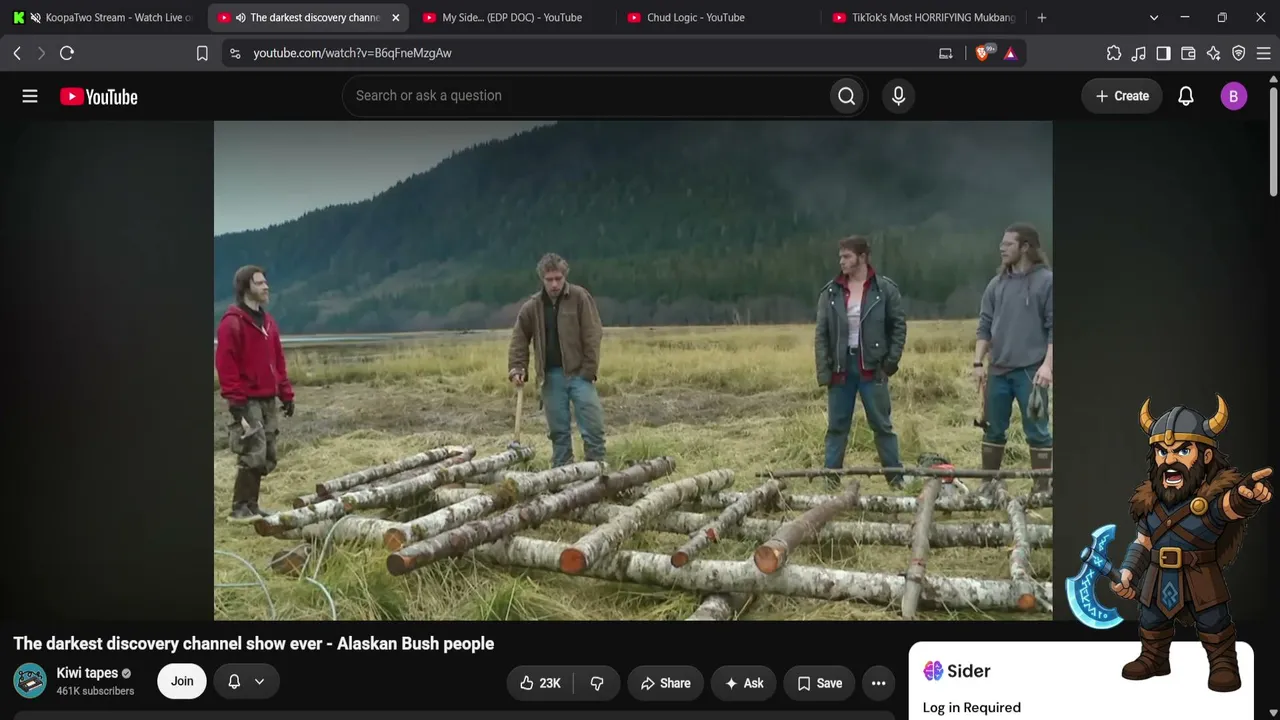Save video to a playlist
The height and width of the screenshot is (720, 1280).
click(x=819, y=683)
